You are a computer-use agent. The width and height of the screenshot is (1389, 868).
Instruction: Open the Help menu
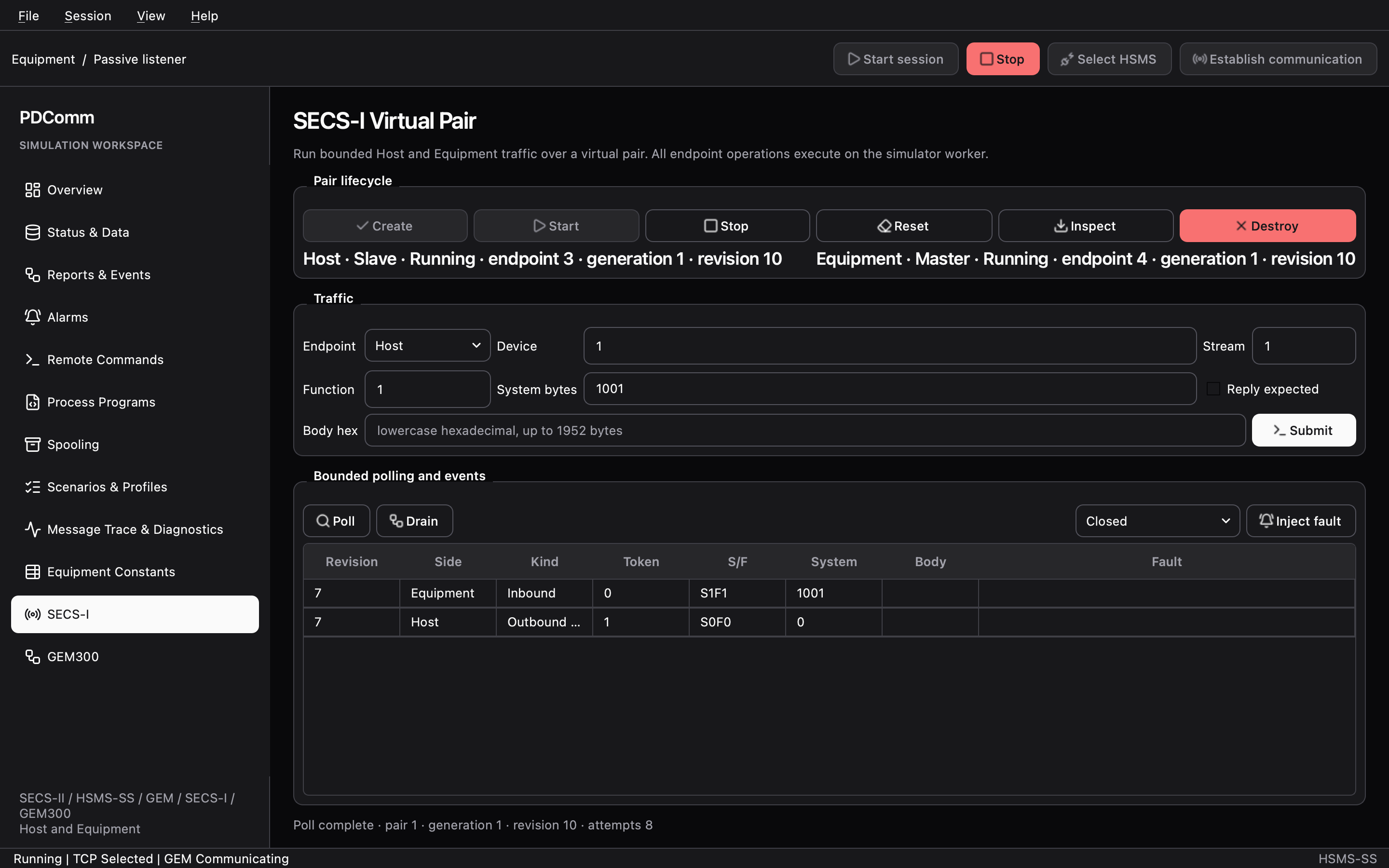click(204, 15)
